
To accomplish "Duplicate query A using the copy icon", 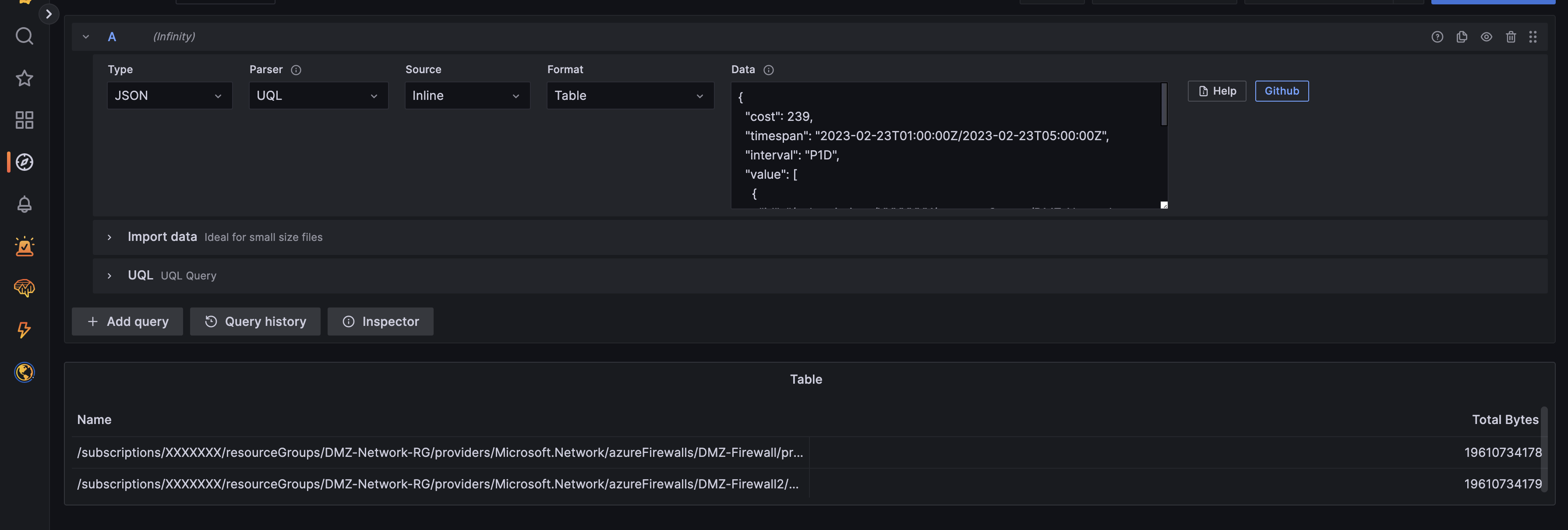I will [x=1462, y=36].
